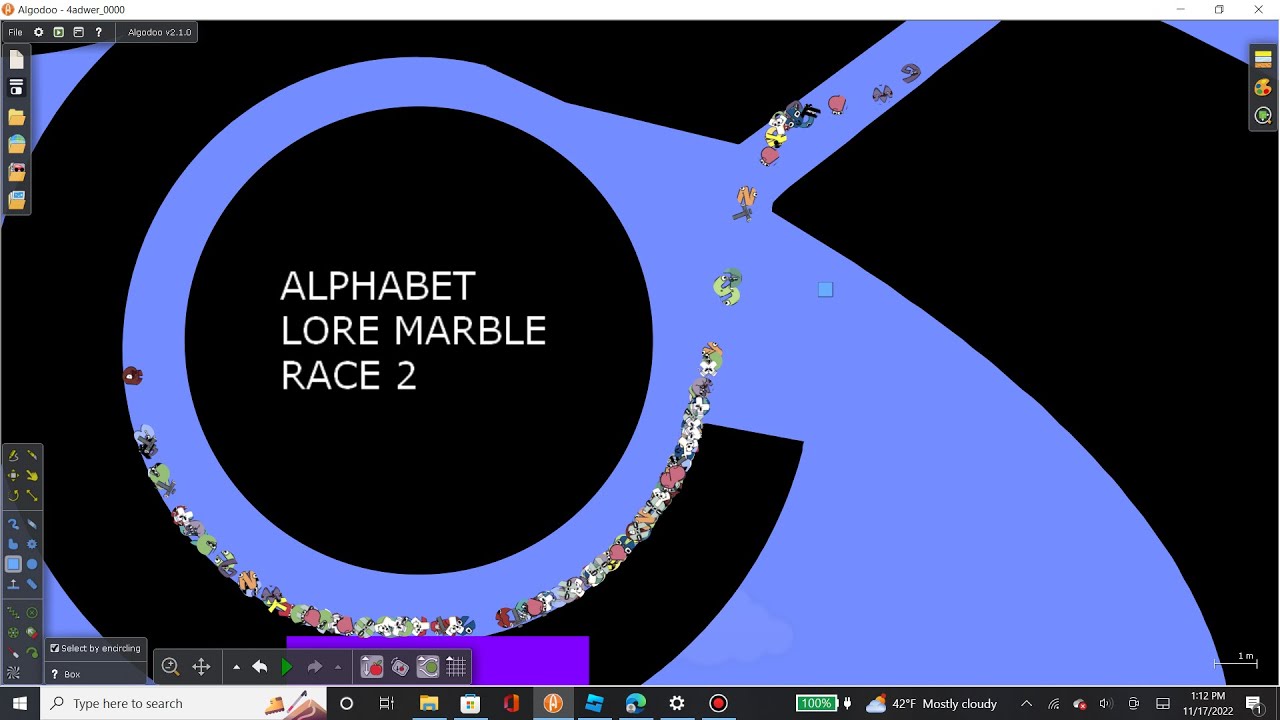Screen dimensions: 1280x720
Task: Select the Sketch tool
Action: [13, 455]
